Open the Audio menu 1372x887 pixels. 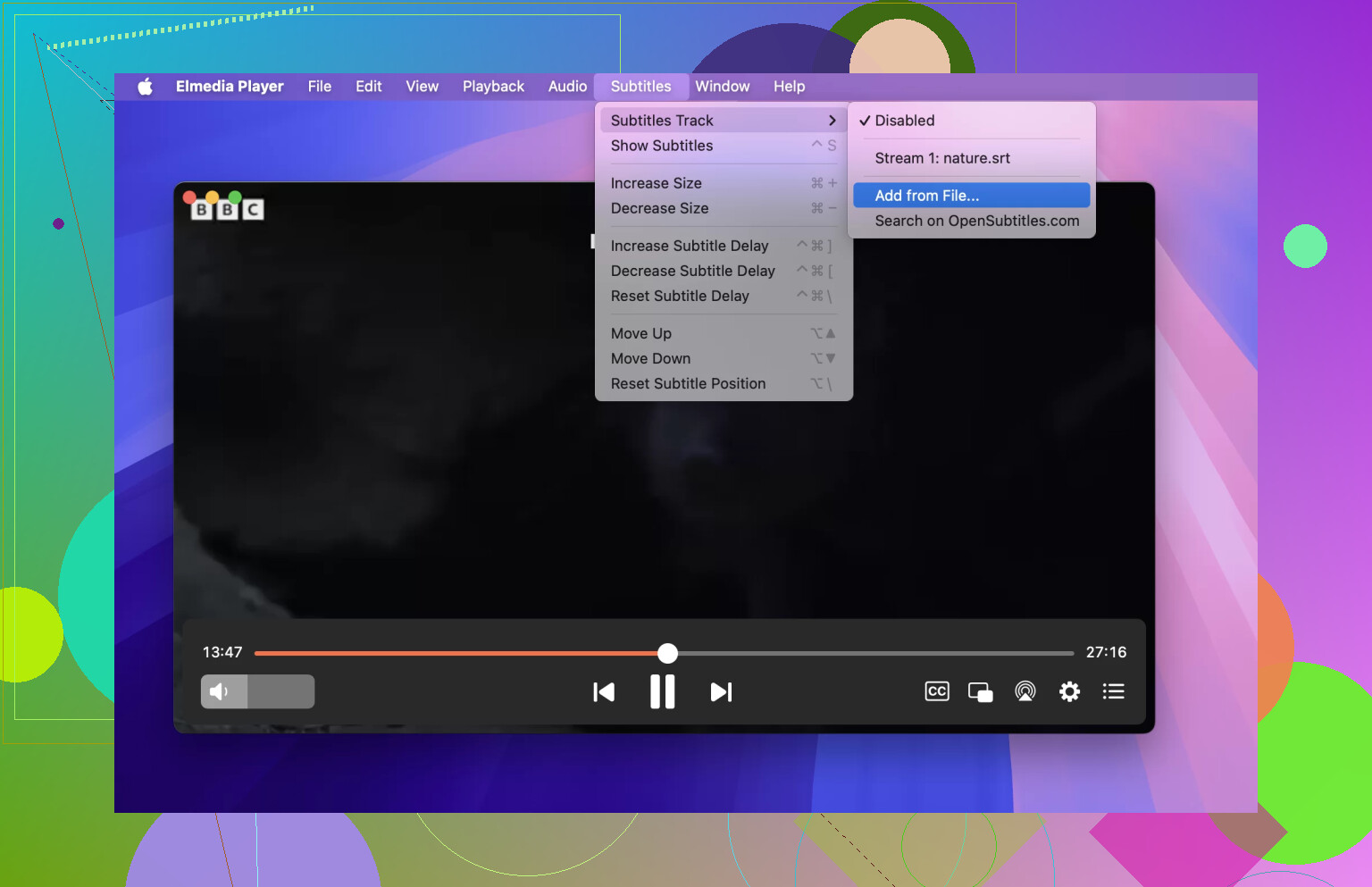[567, 86]
